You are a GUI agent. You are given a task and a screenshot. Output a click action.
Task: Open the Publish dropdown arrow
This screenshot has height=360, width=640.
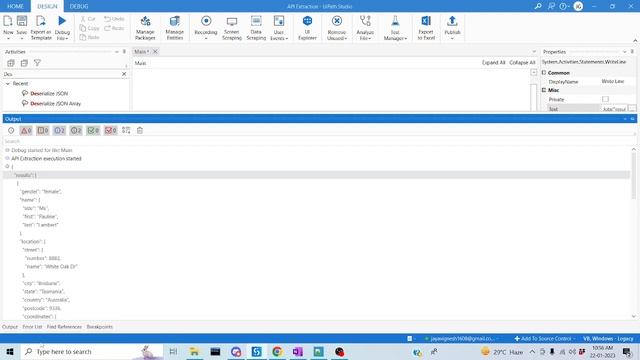452,39
